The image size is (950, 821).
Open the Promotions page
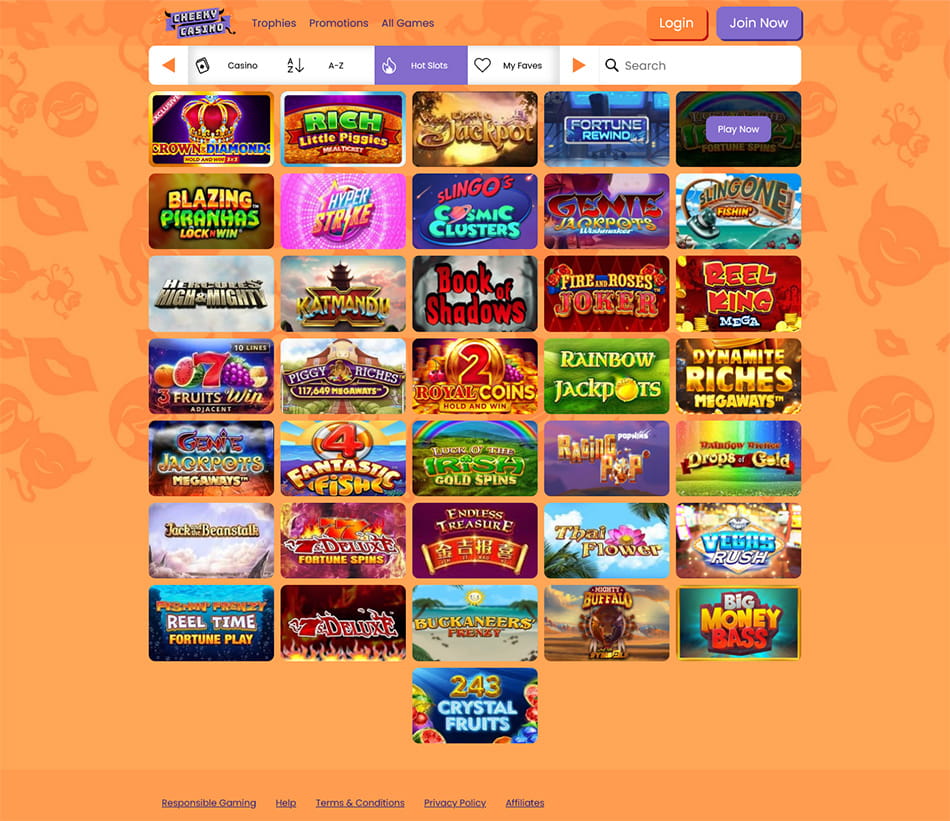click(339, 23)
